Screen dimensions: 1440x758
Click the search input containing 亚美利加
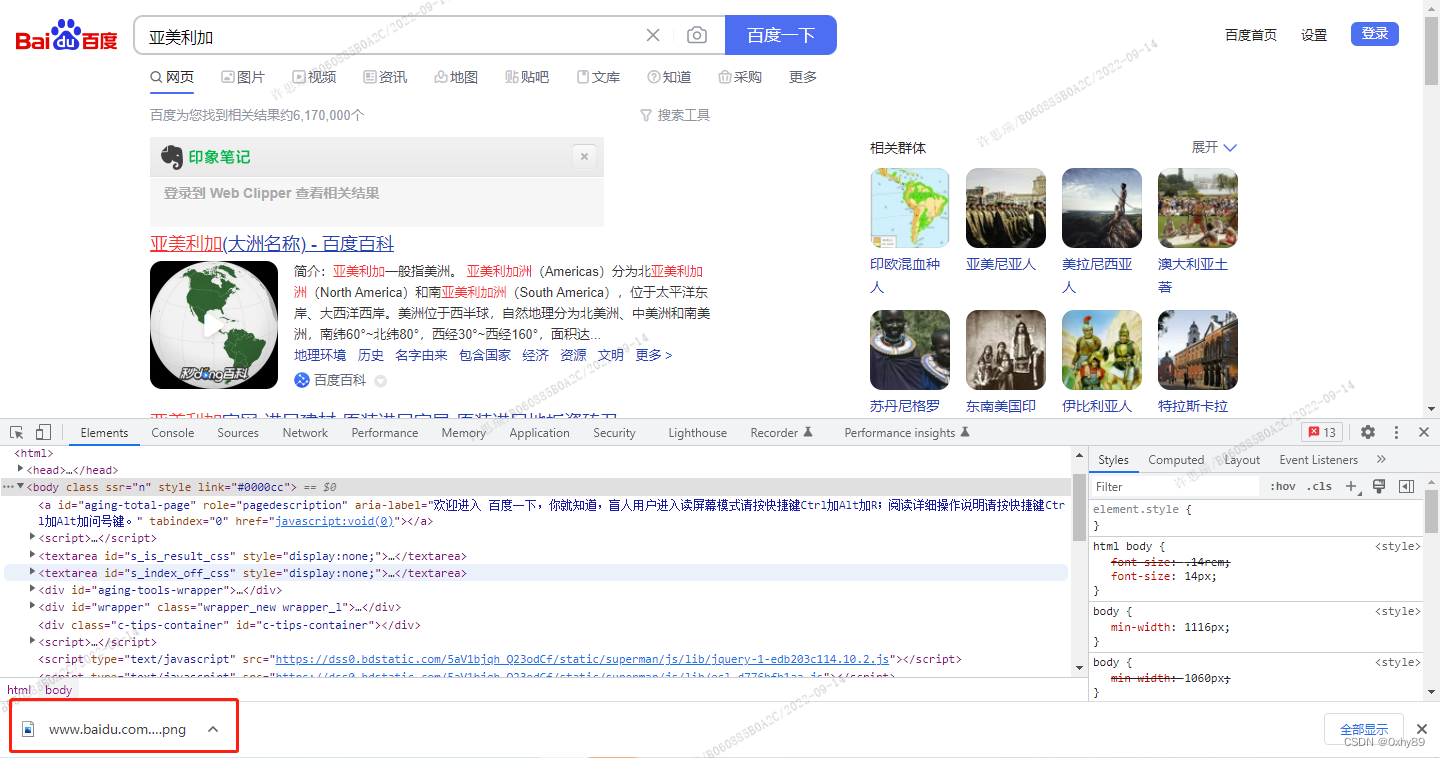click(x=390, y=36)
